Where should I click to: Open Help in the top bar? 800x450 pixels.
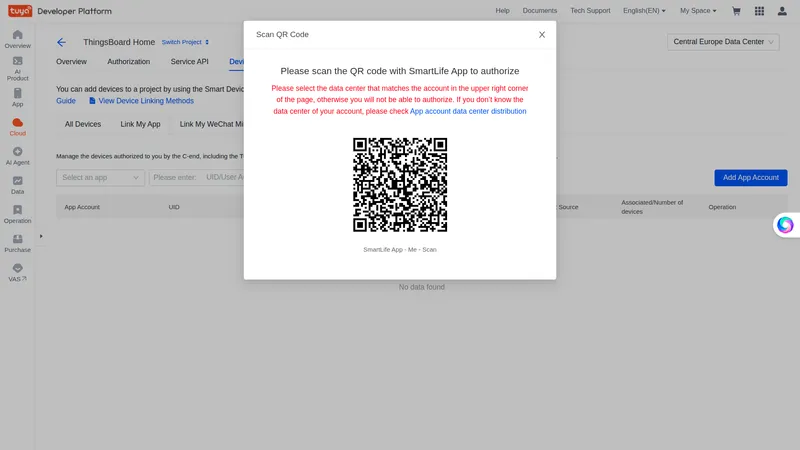(x=502, y=11)
